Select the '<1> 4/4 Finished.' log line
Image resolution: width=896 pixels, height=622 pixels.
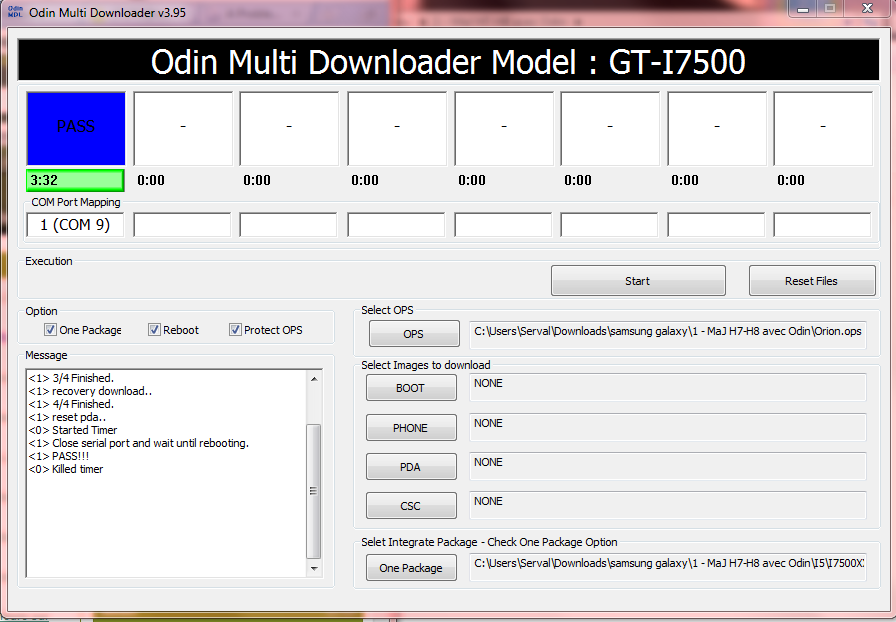click(71, 404)
